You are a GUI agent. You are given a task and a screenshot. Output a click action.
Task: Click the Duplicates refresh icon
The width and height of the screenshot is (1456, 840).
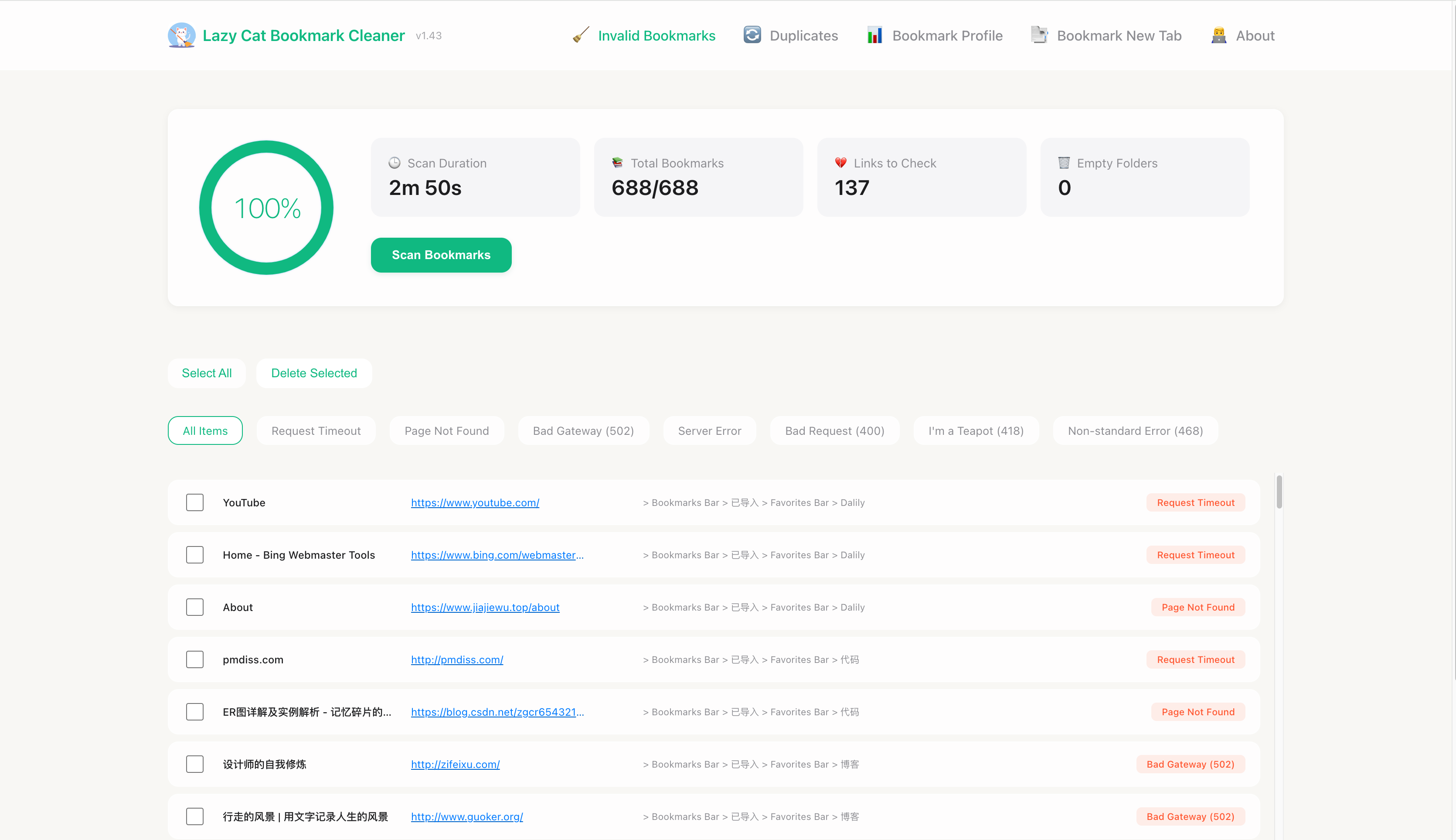(752, 35)
